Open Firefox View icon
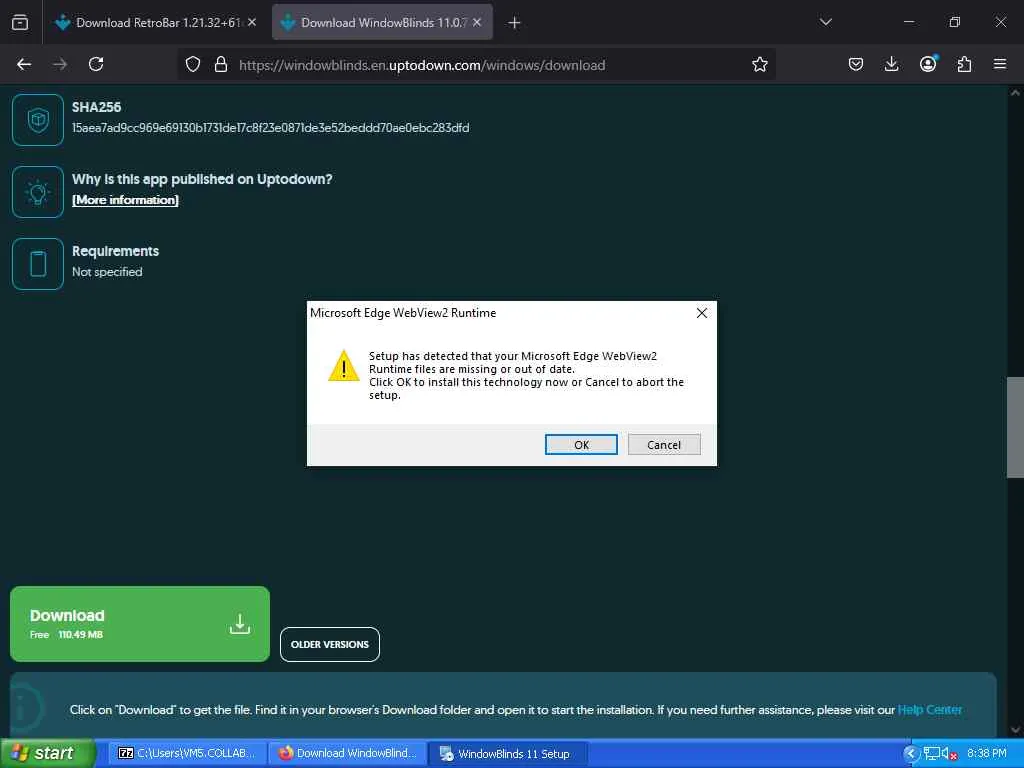This screenshot has width=1024, height=768. point(20,23)
